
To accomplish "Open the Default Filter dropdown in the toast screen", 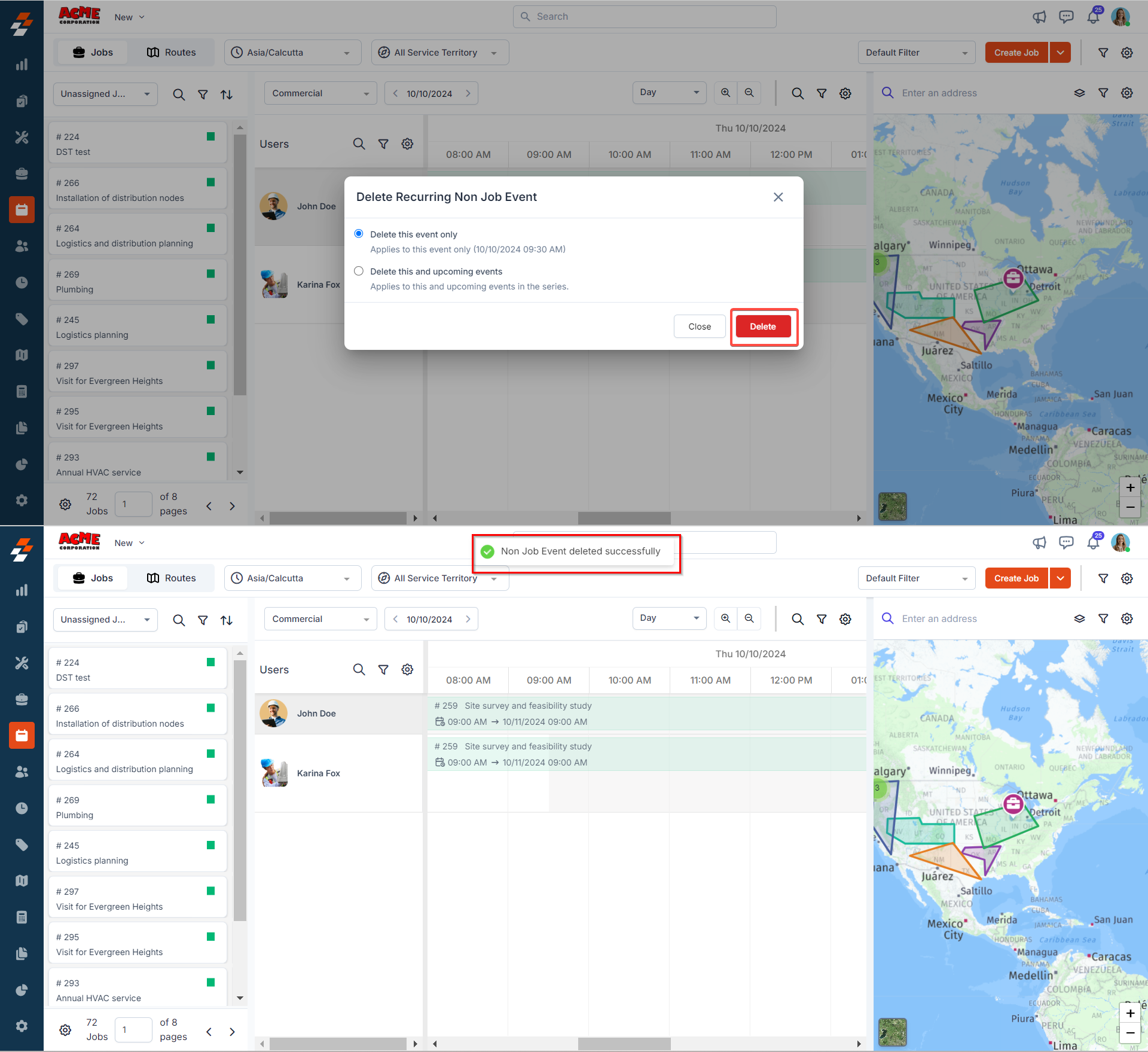I will click(x=916, y=578).
